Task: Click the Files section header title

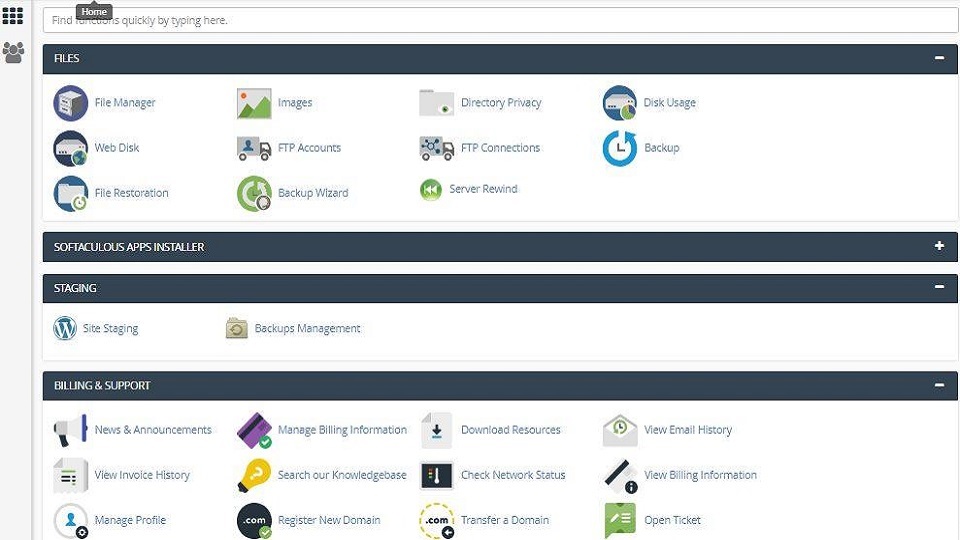Action: click(67, 59)
